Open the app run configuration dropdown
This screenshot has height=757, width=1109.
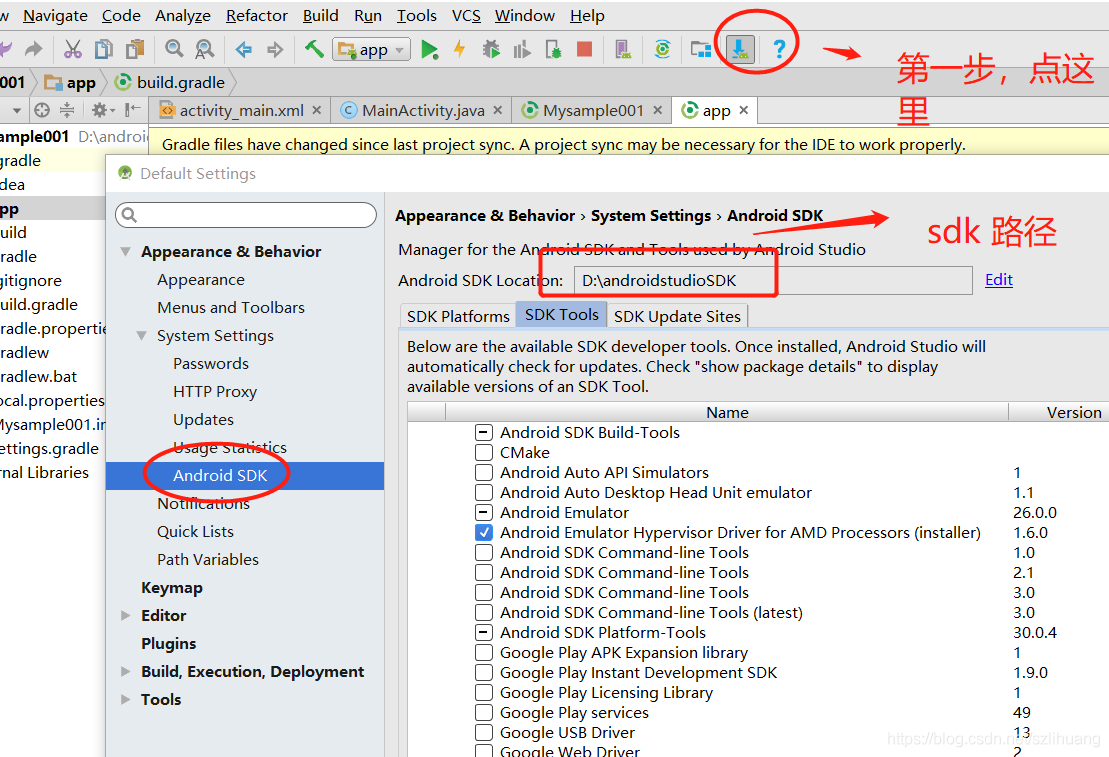(371, 50)
